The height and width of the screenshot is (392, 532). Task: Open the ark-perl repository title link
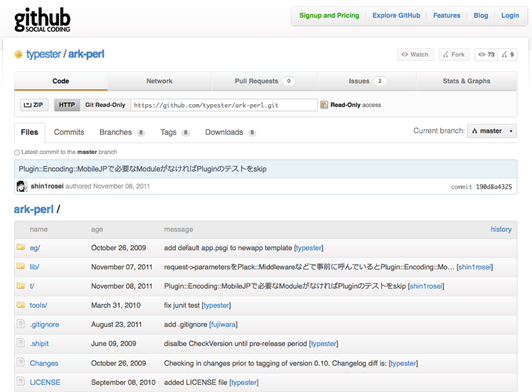pyautogui.click(x=86, y=54)
